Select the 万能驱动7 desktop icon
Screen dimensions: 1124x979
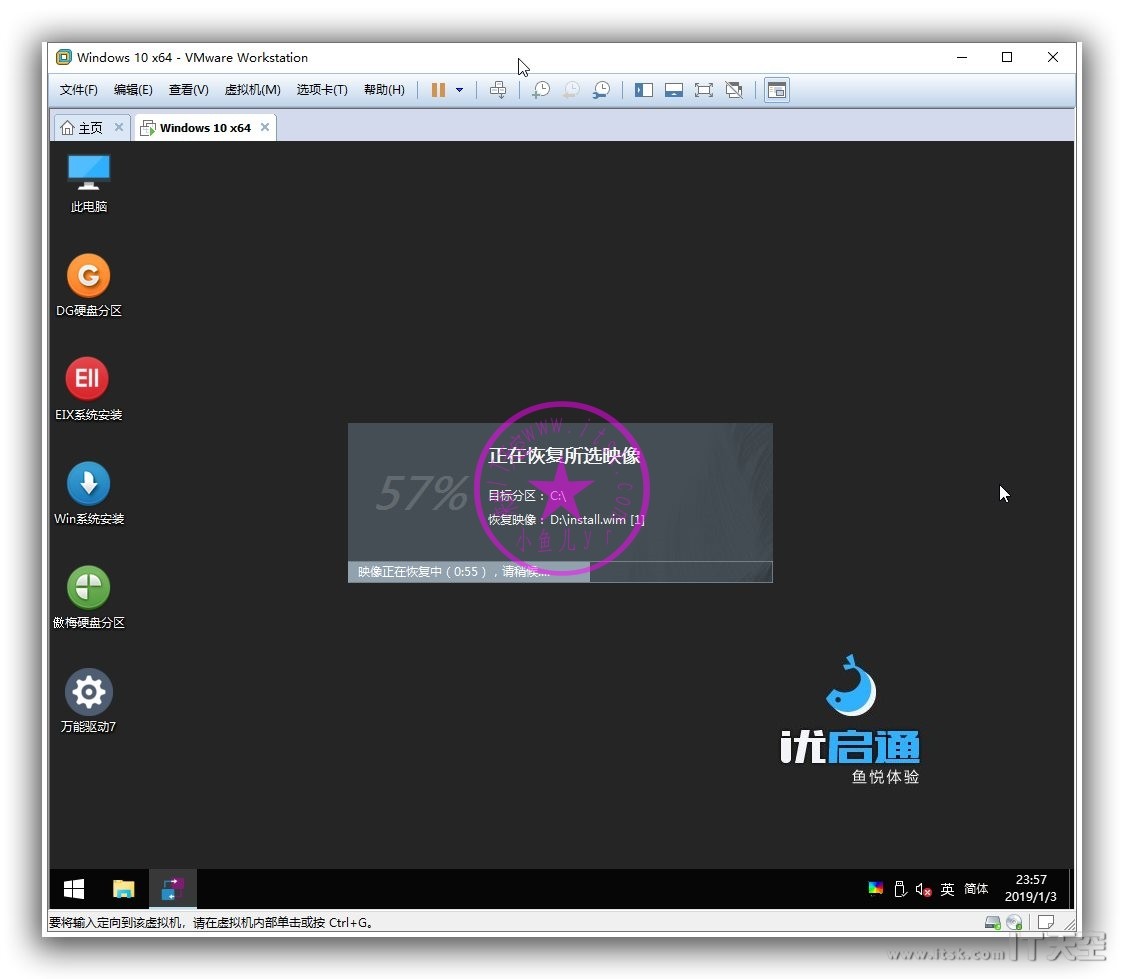[88, 701]
